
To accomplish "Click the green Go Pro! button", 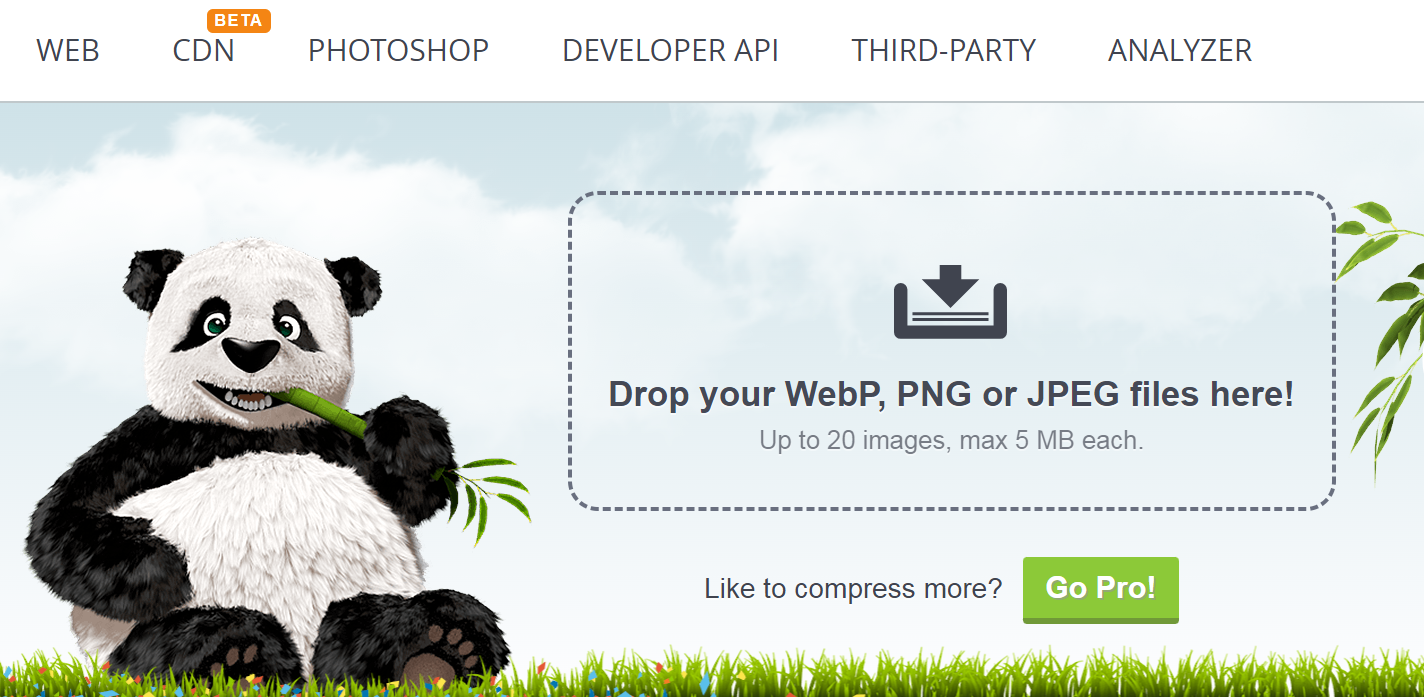I will [x=1101, y=590].
